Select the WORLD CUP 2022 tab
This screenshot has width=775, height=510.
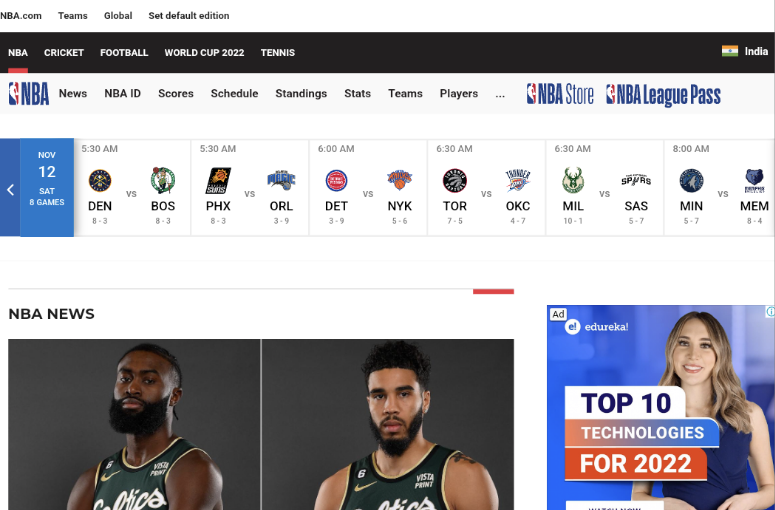[204, 52]
